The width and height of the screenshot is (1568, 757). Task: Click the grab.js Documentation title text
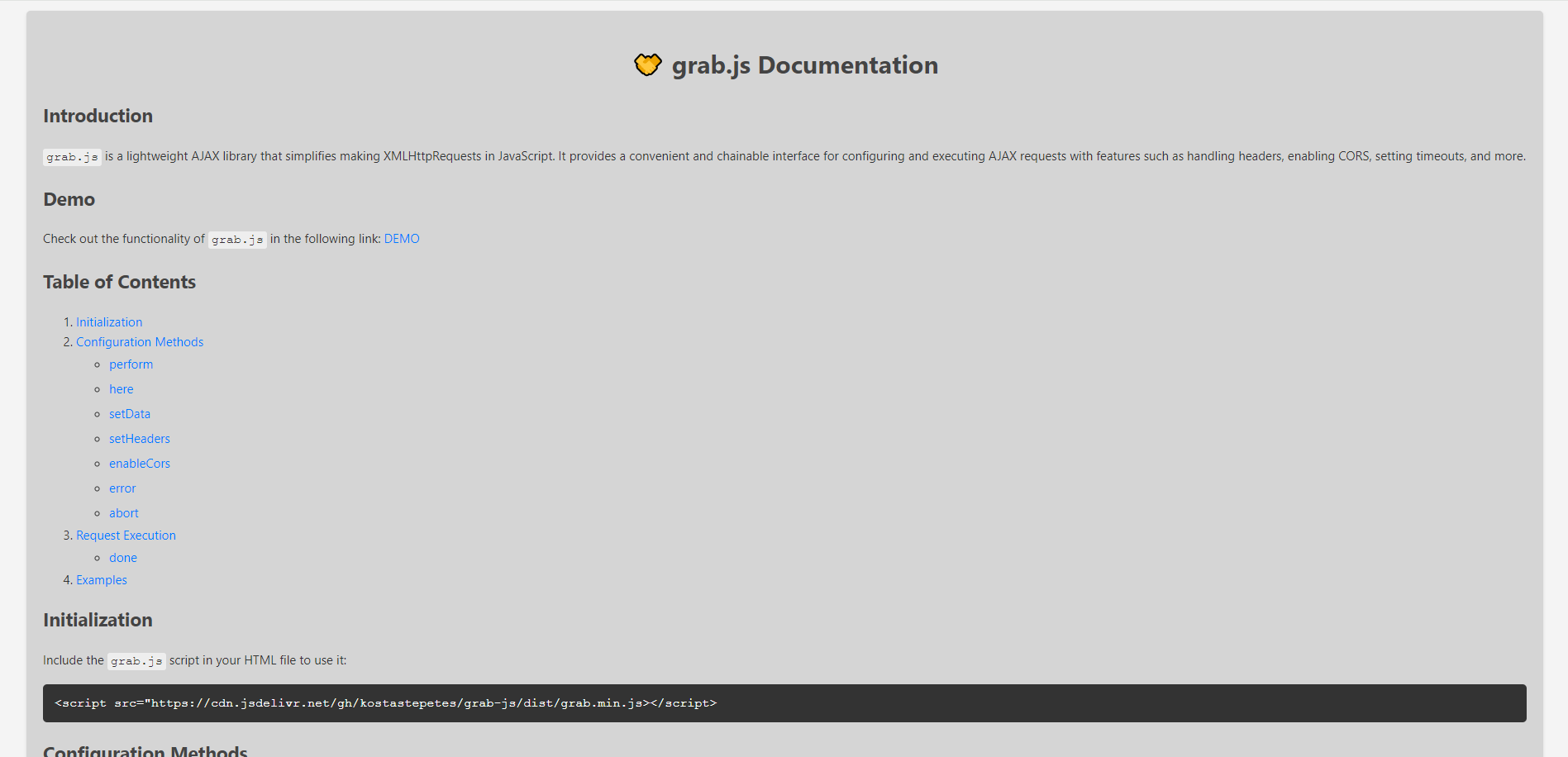click(804, 65)
